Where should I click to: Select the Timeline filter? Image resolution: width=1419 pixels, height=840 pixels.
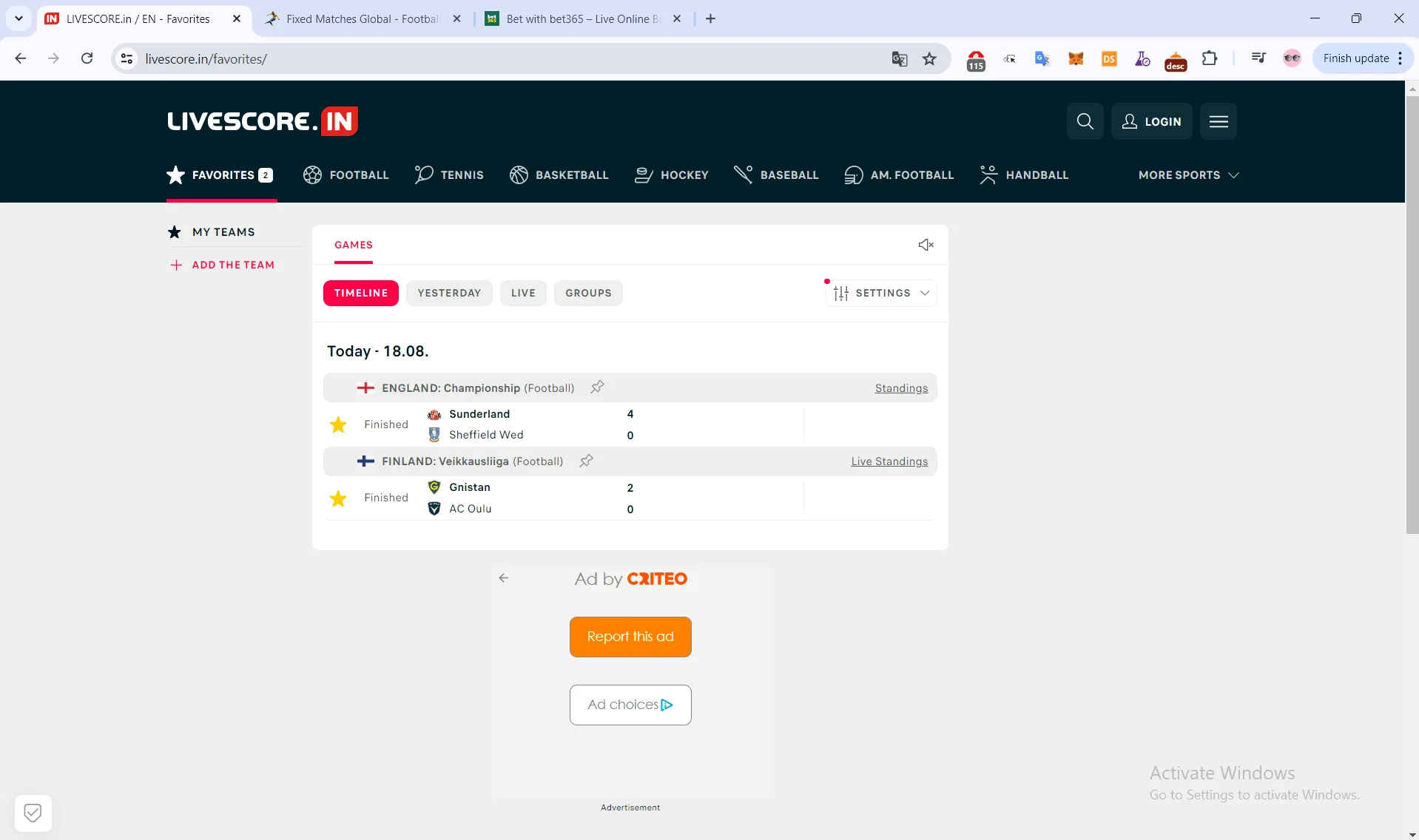pos(361,293)
